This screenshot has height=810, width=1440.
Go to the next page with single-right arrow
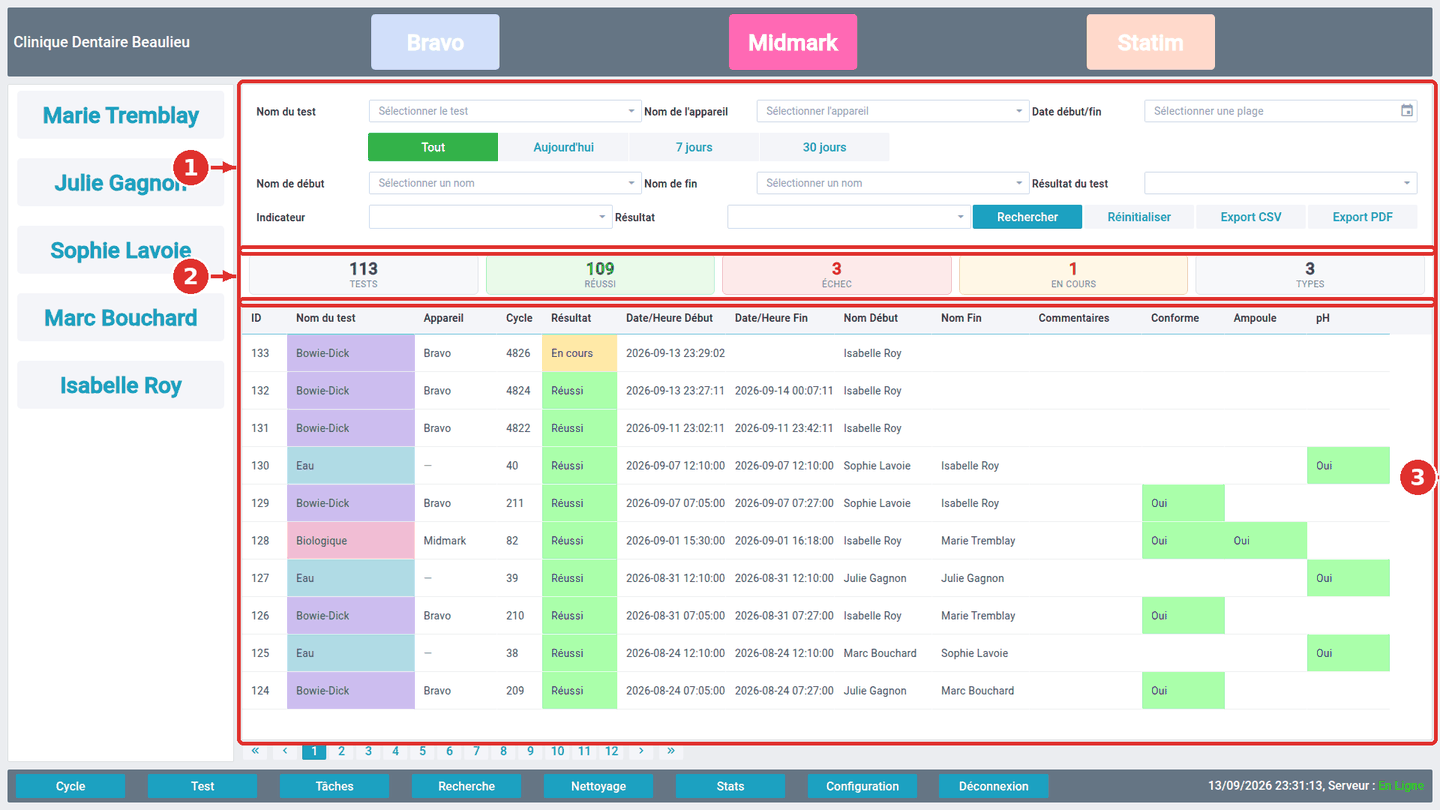click(x=641, y=751)
